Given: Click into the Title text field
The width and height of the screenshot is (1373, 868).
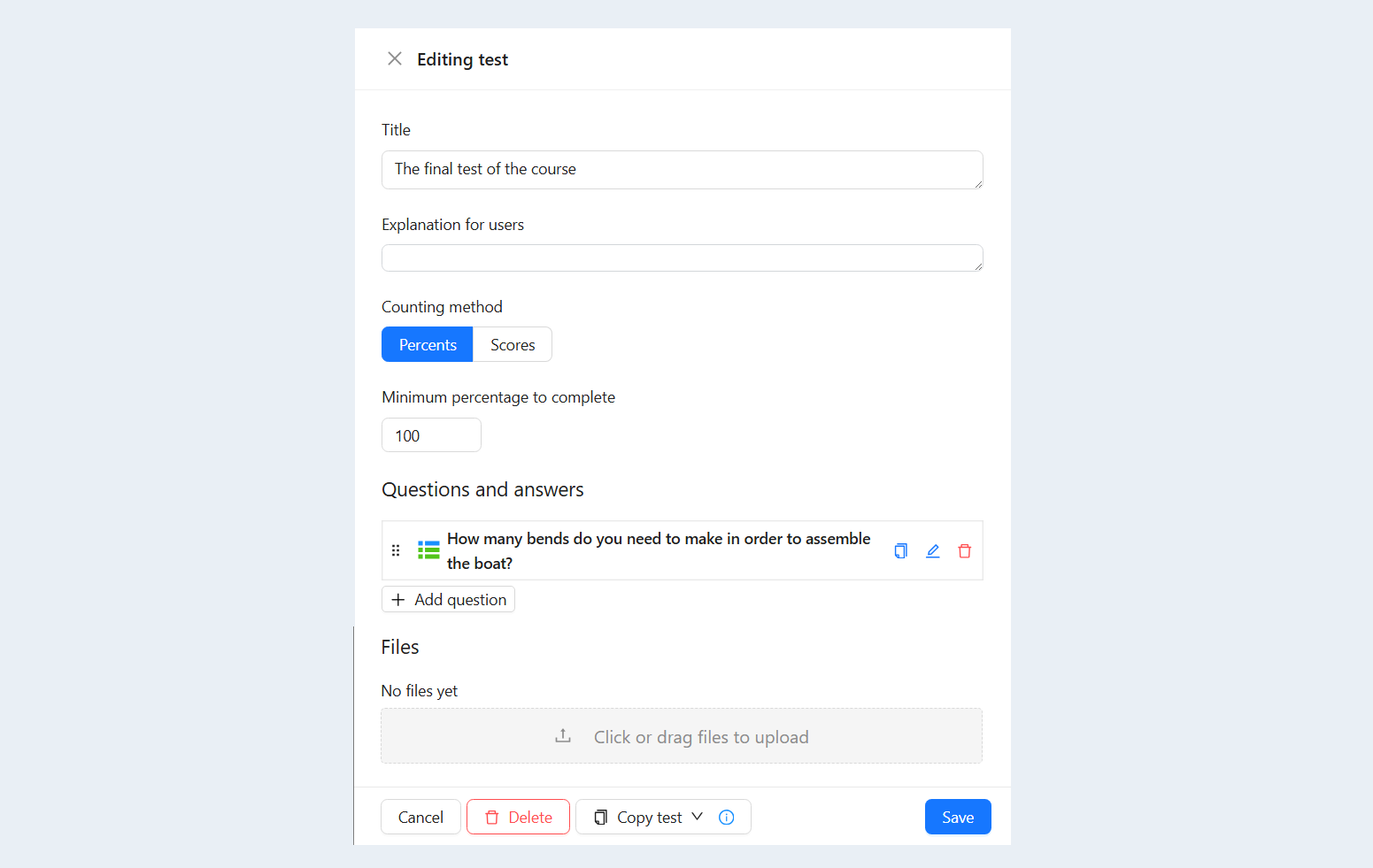Looking at the screenshot, I should tap(683, 170).
